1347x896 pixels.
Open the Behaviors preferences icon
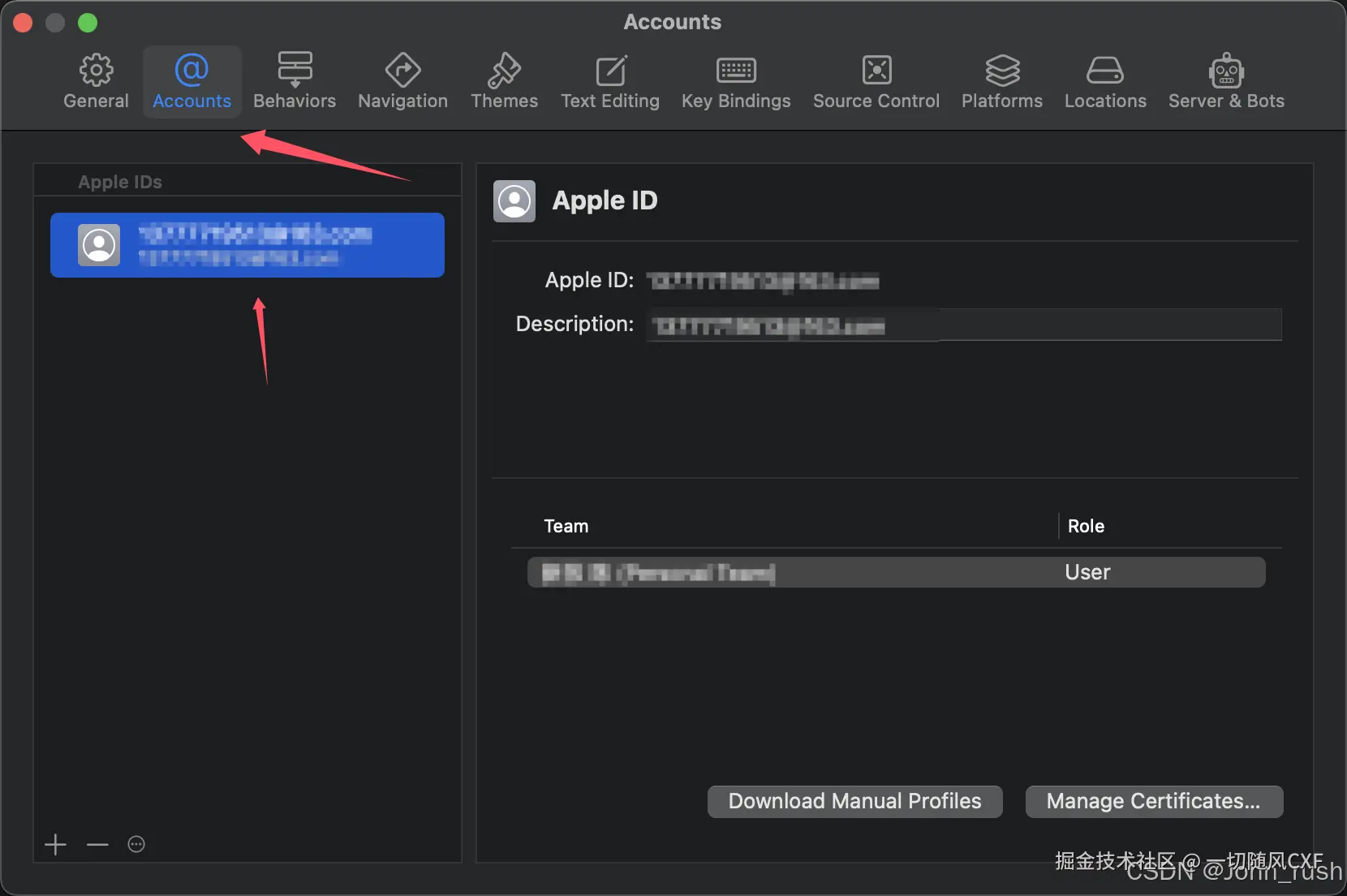click(295, 70)
